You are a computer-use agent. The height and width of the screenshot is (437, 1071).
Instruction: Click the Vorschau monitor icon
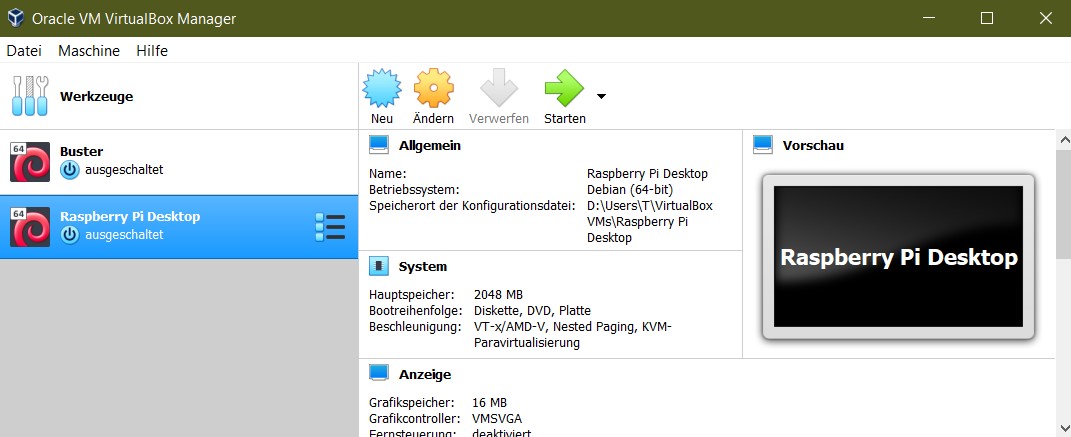762,145
